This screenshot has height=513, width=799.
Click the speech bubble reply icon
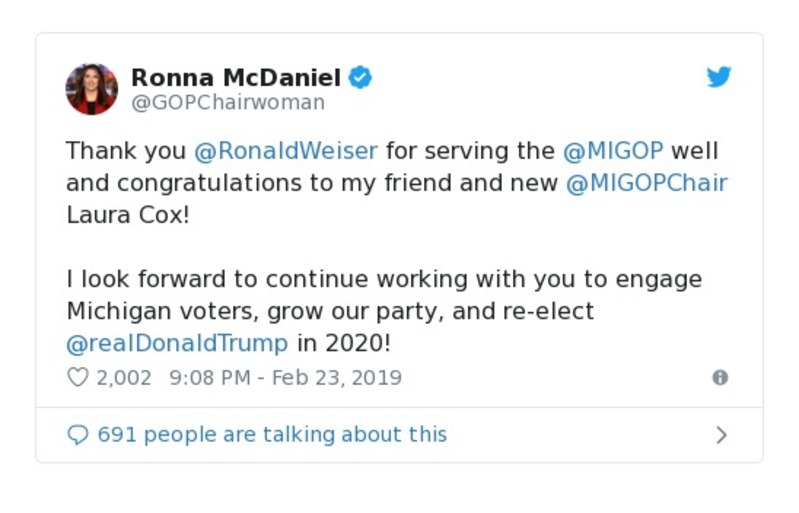[77, 435]
